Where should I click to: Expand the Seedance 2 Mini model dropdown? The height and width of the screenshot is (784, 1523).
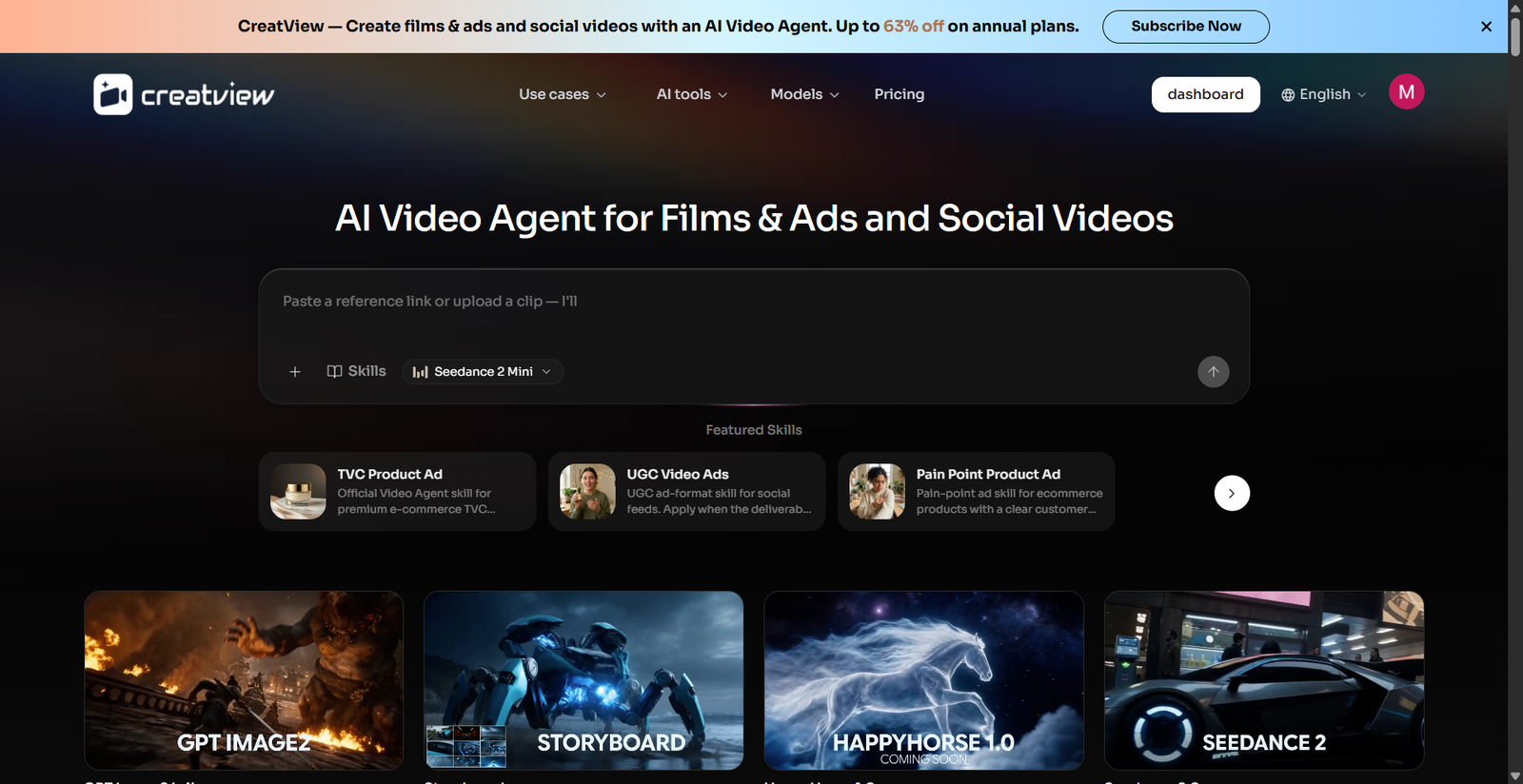pyautogui.click(x=483, y=372)
